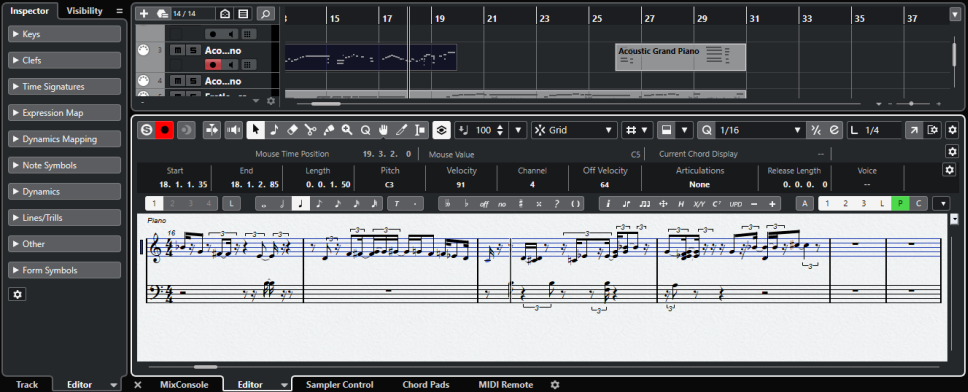Toggle the triplet T button
Screen dimensions: 968x392
(396, 204)
